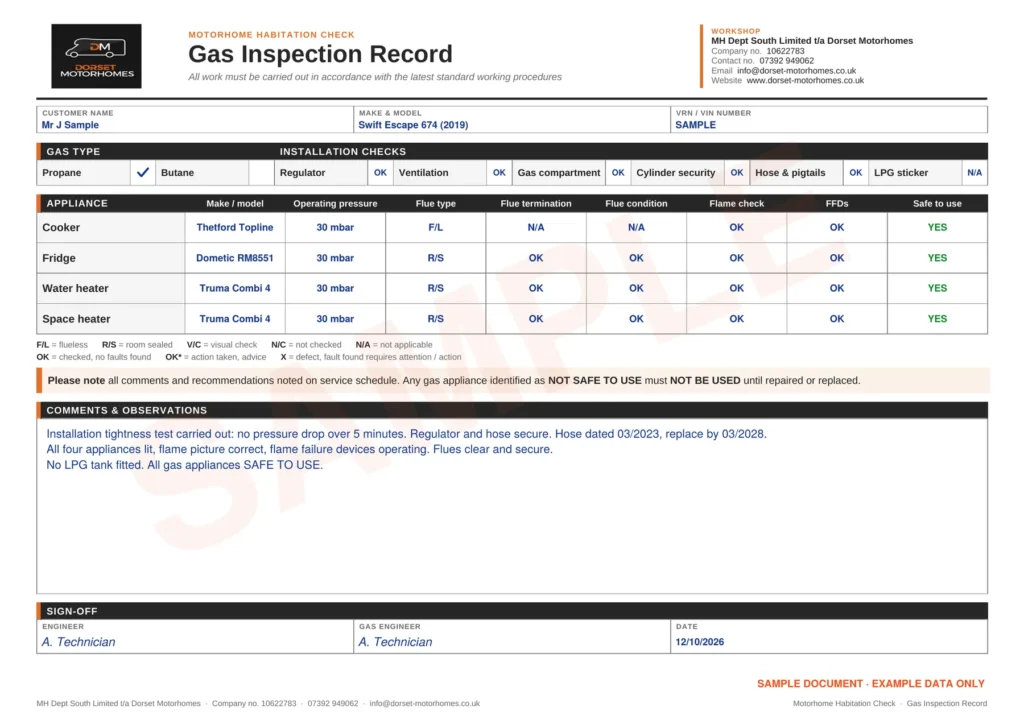Click the Hose & pigtails OK value
The image size is (1024, 724).
coord(856,172)
